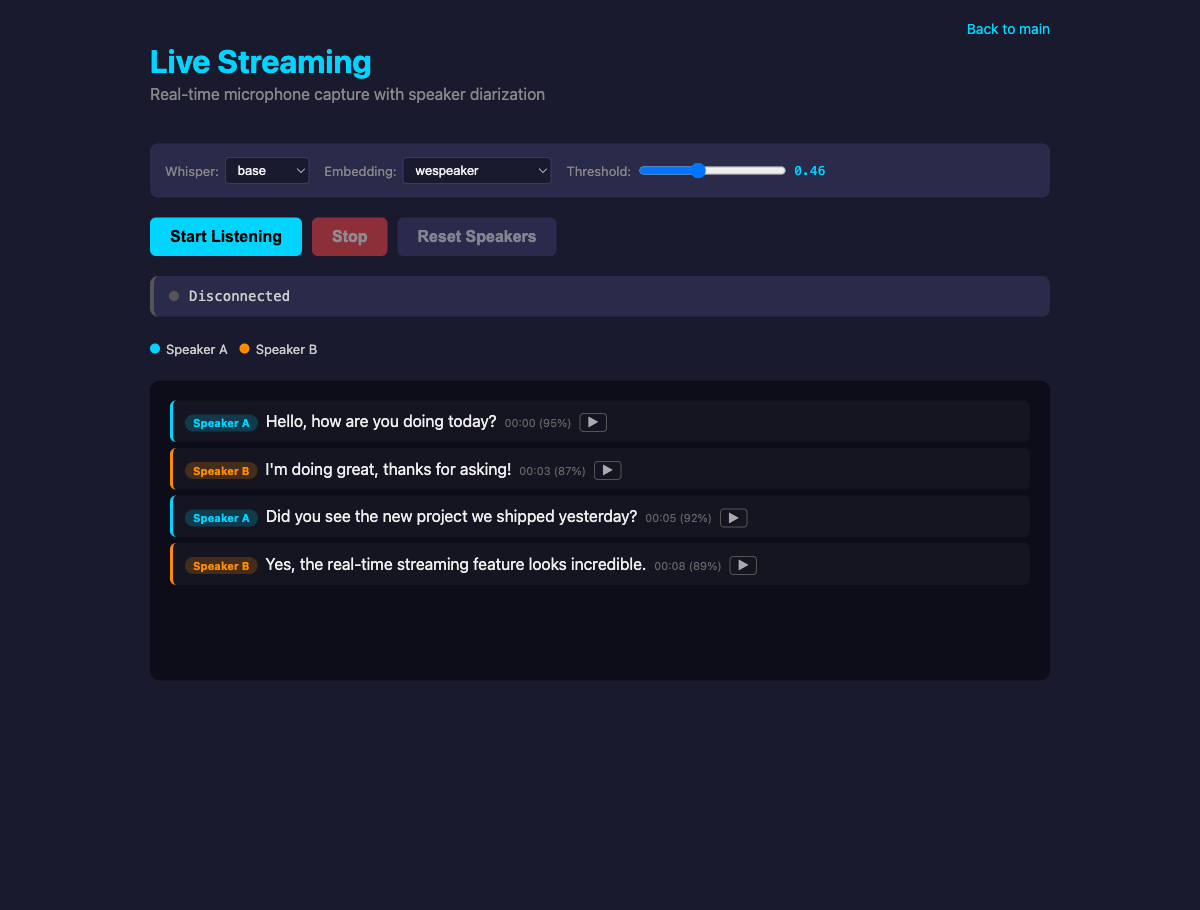The image size is (1200, 910).
Task: Click the "Threshold:" label
Action: click(599, 171)
